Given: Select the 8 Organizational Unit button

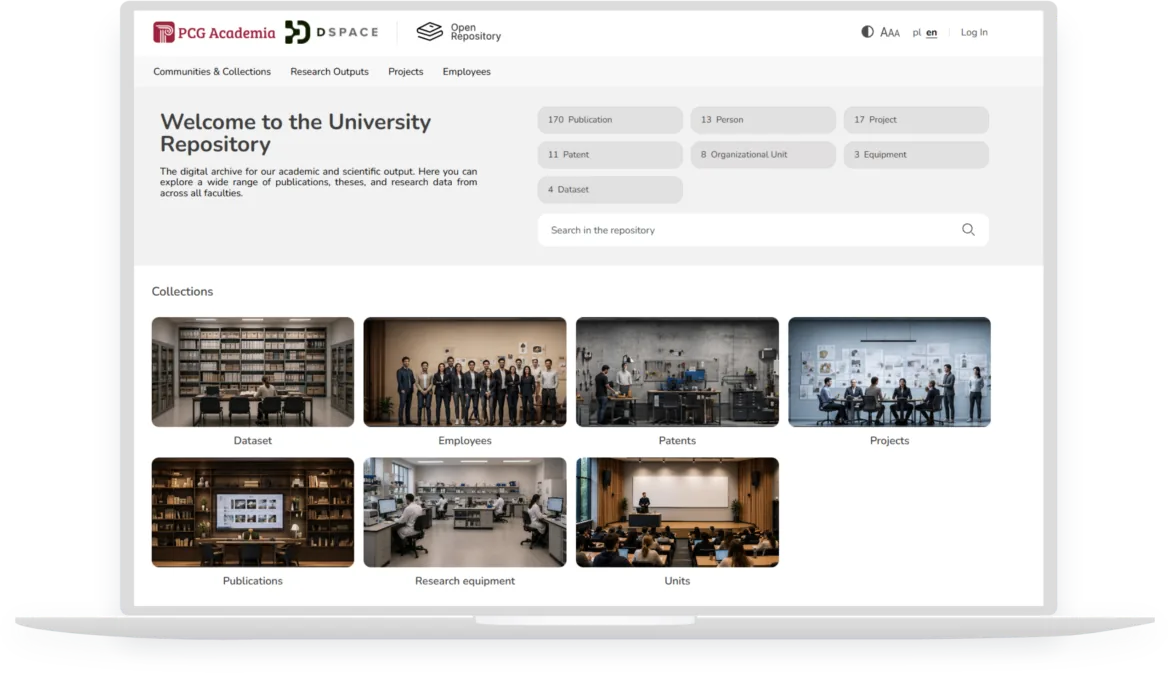Looking at the screenshot, I should tap(763, 154).
